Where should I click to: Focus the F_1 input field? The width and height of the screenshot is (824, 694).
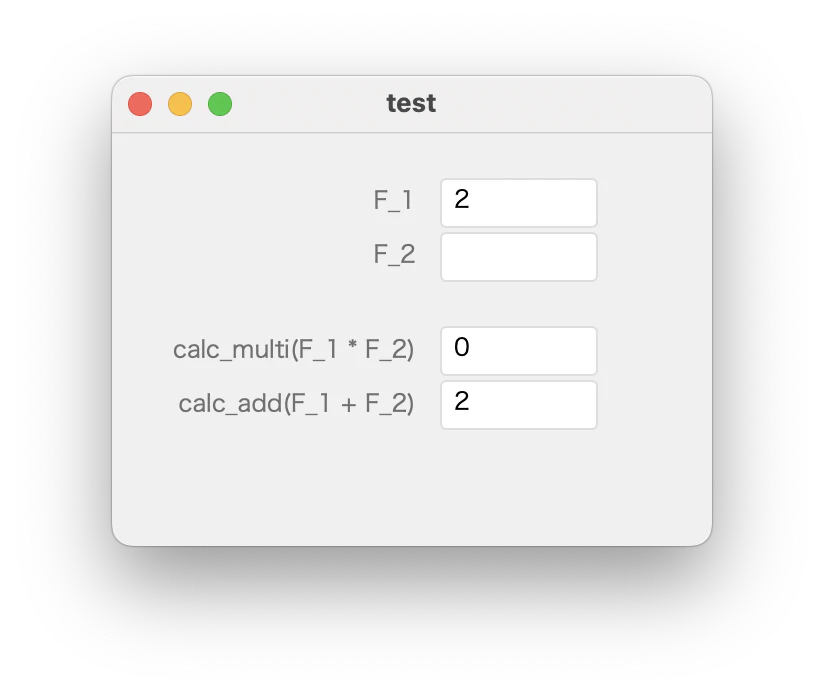[519, 203]
